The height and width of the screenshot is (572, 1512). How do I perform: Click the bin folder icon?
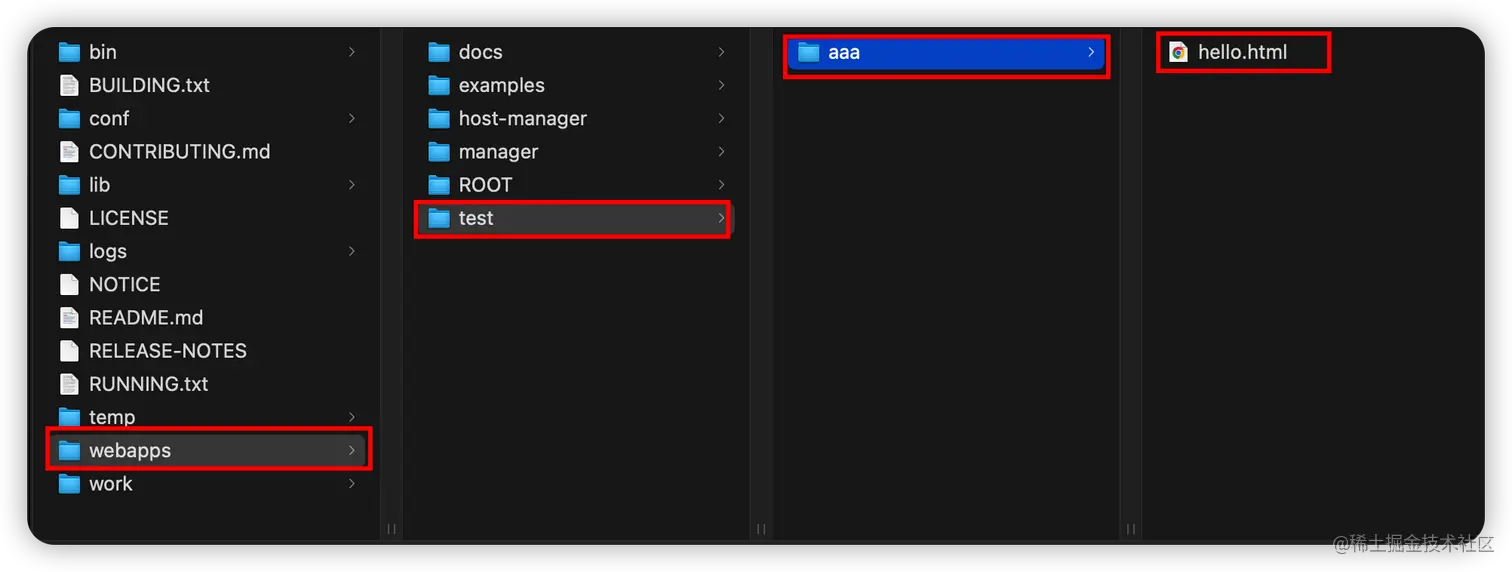point(69,52)
